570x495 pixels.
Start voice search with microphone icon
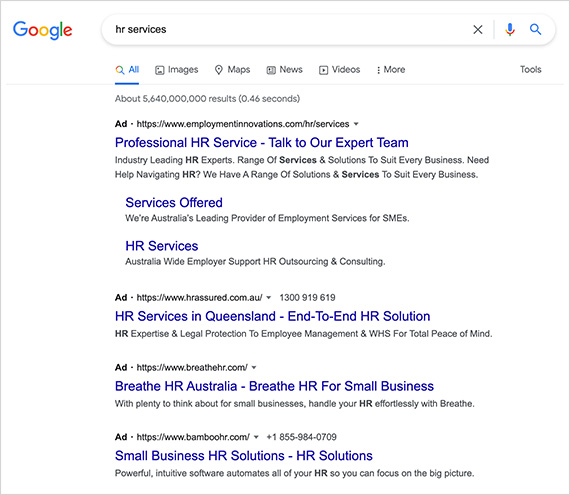click(x=510, y=29)
